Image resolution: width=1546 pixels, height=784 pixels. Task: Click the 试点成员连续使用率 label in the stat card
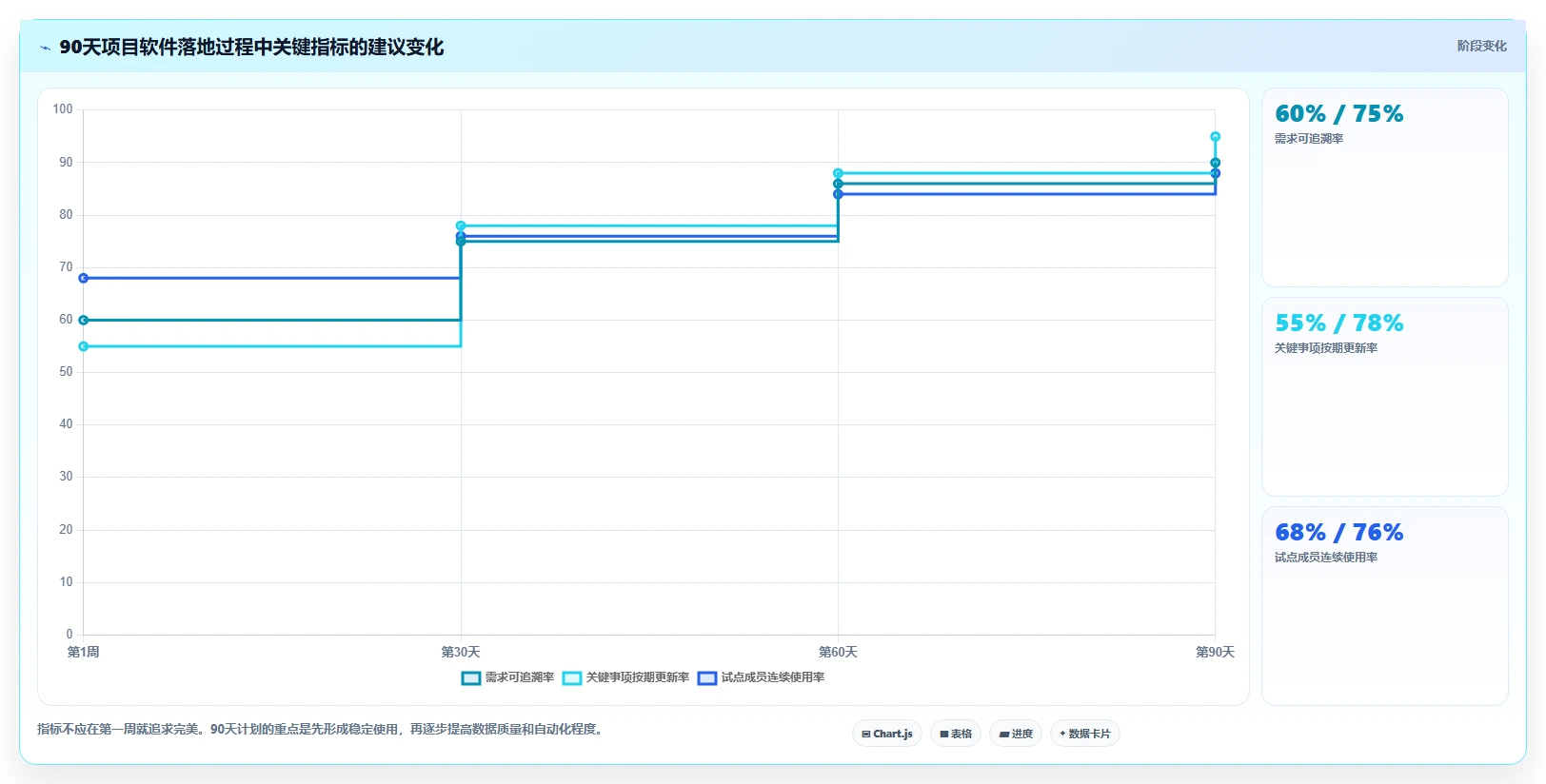coord(1326,558)
